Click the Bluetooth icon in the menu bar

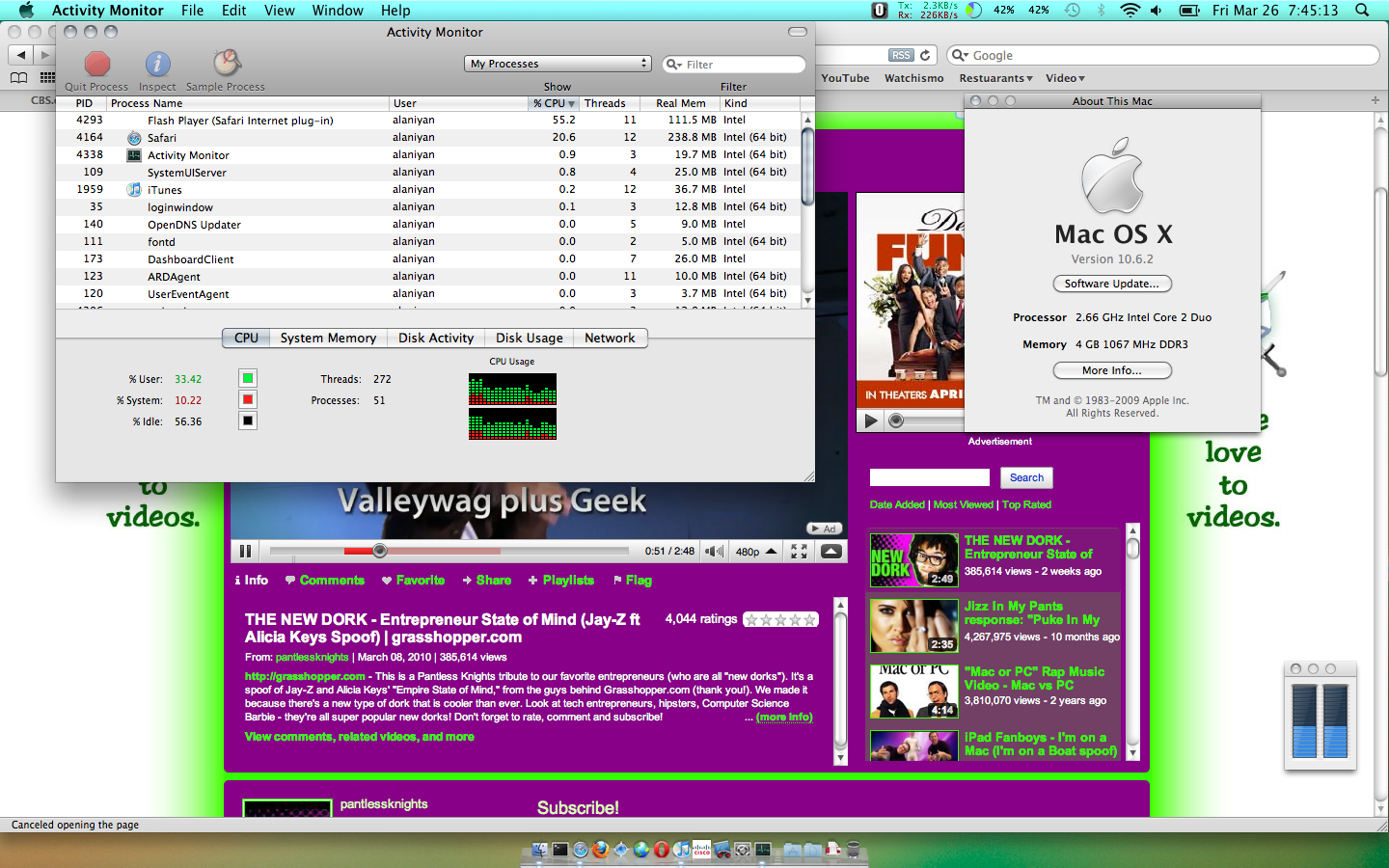click(1101, 11)
